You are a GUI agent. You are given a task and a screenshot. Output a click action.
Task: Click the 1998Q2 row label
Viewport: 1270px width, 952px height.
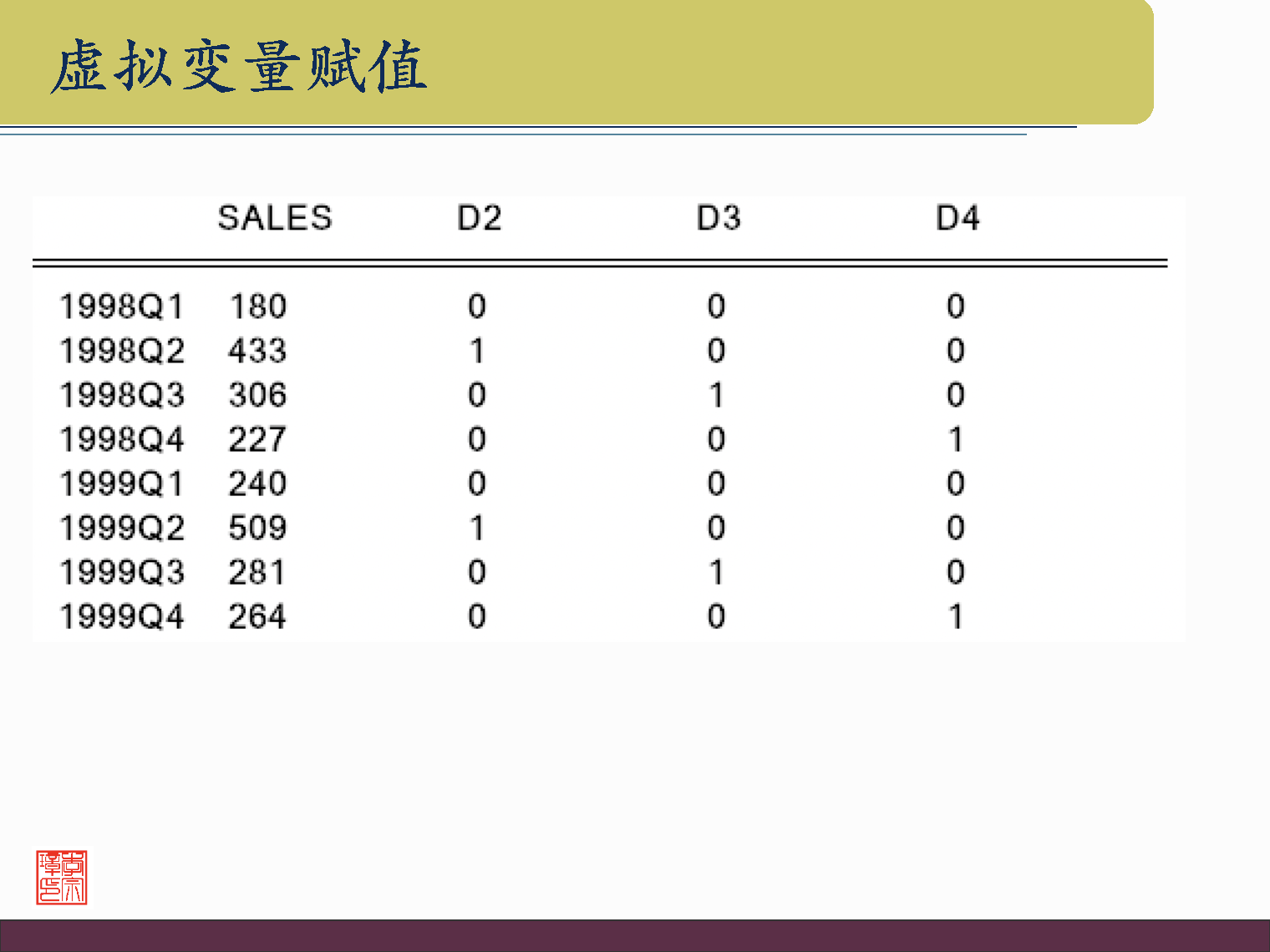[122, 351]
